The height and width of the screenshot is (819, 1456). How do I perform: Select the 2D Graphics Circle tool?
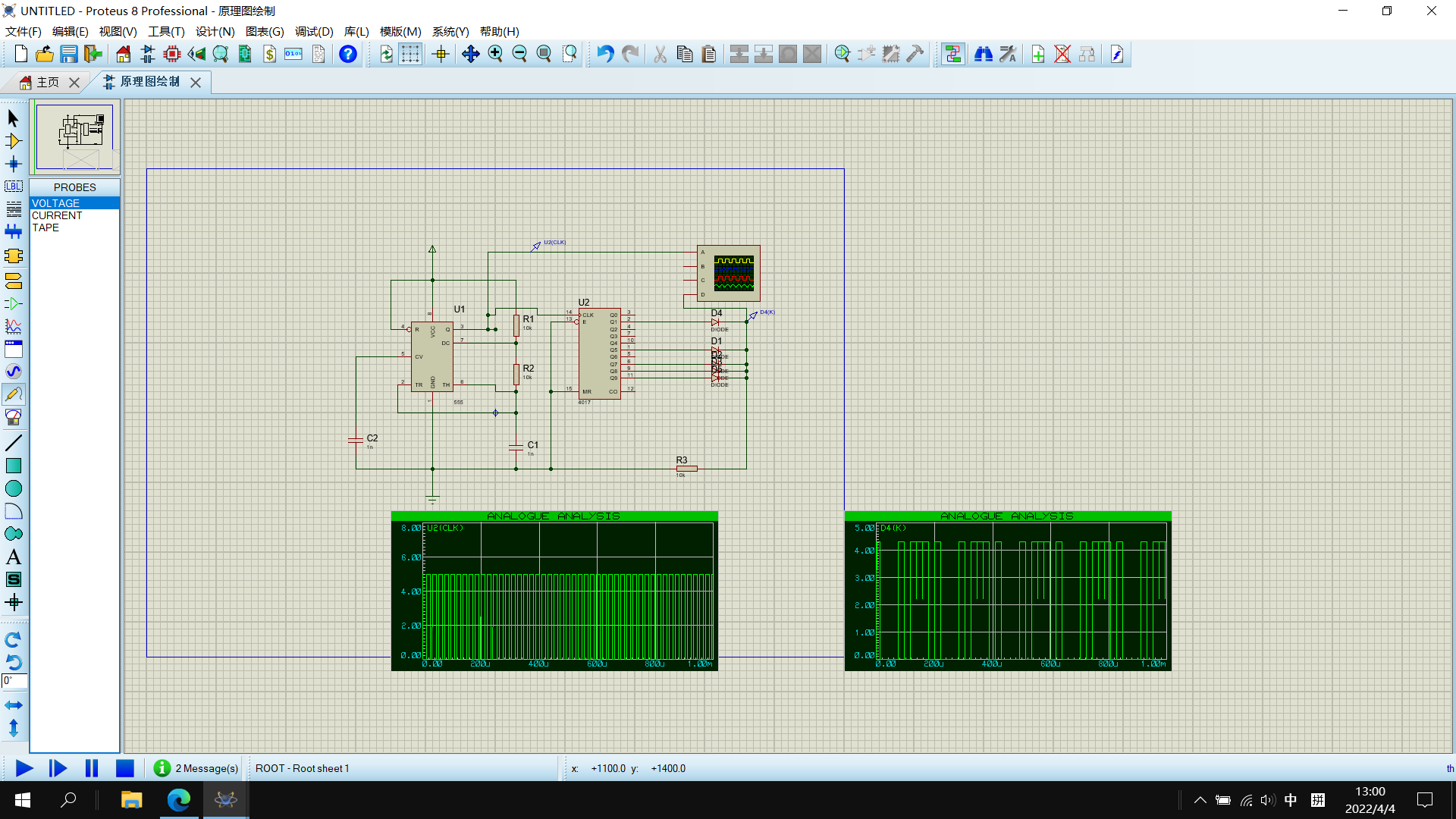[14, 488]
